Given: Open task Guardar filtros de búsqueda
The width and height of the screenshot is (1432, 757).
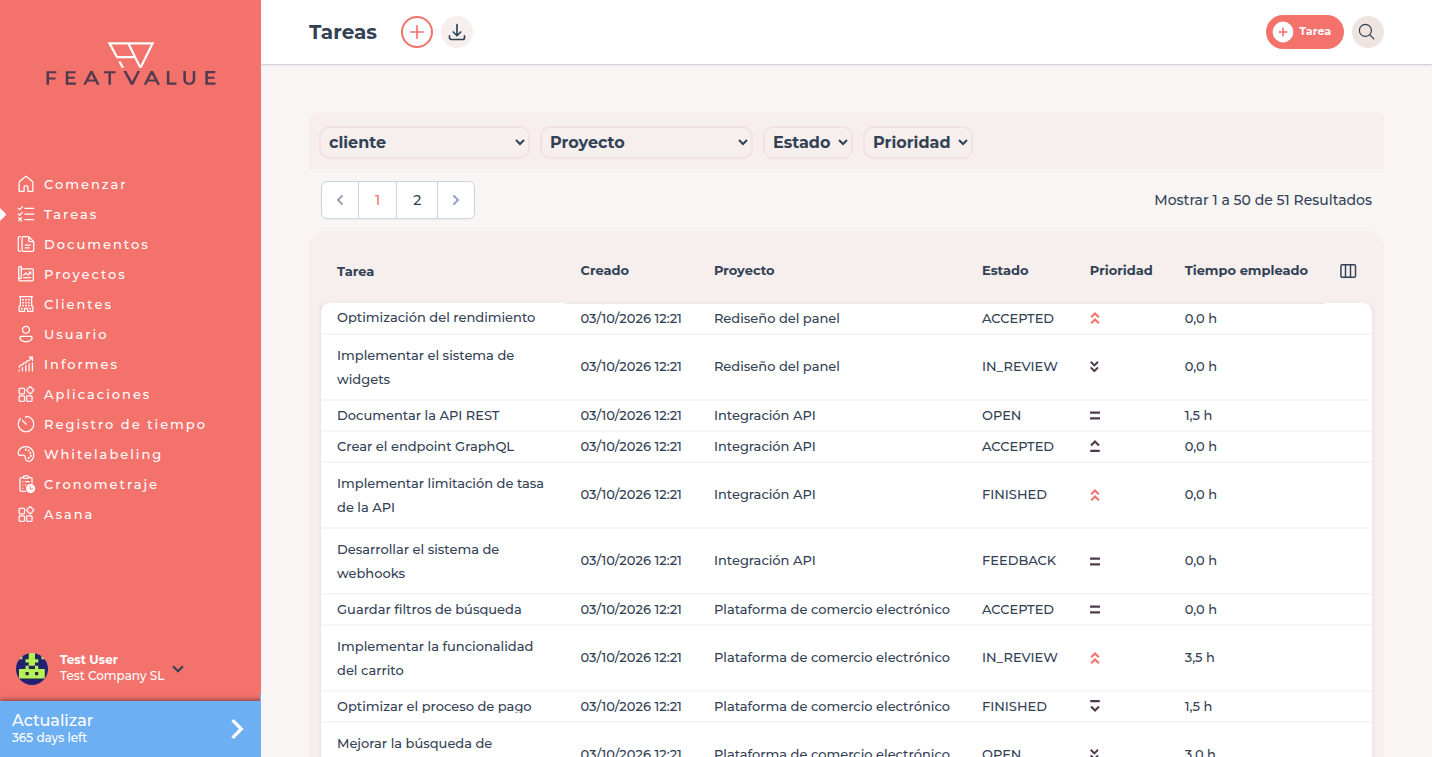Looking at the screenshot, I should click(x=429, y=610).
